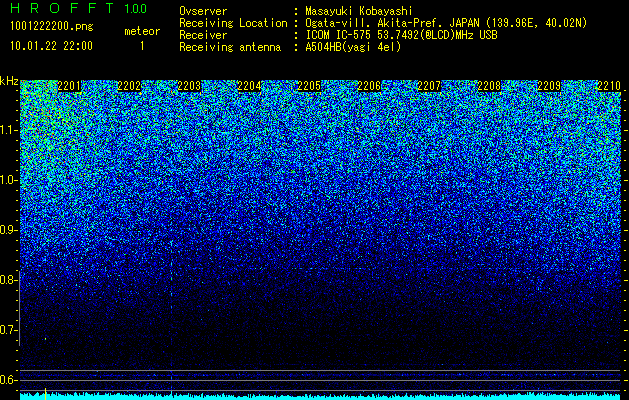Viewport: 629px width, 400px height.
Task: Click the 0.8 kHz axis label
Action: [x=8, y=280]
